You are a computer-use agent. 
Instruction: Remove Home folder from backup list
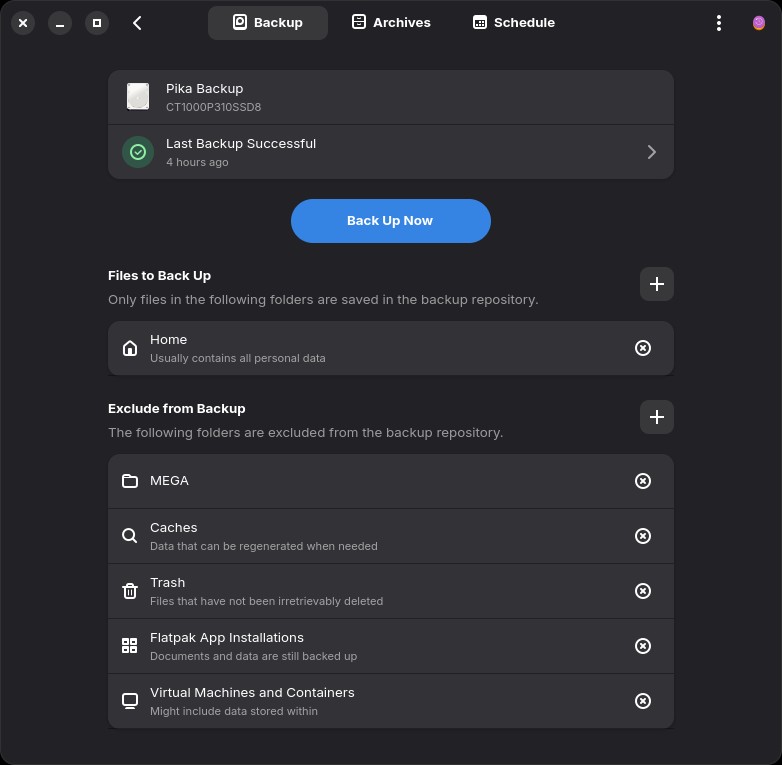pyautogui.click(x=643, y=348)
